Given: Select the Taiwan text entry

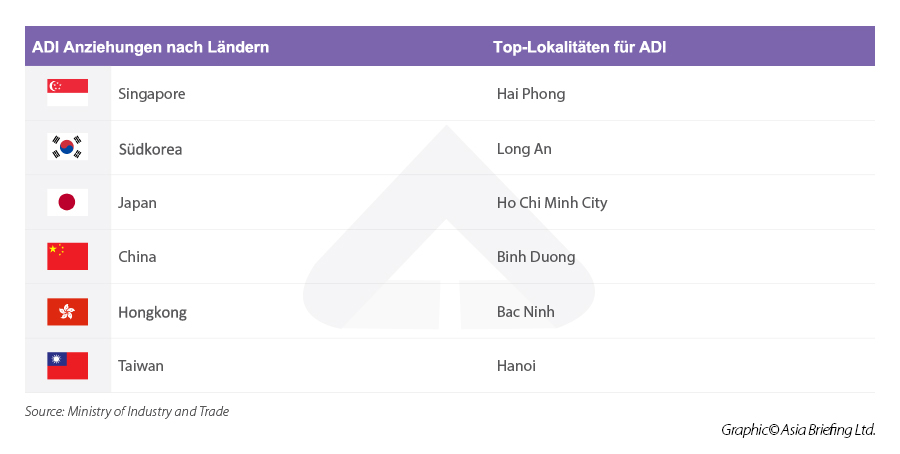Looking at the screenshot, I should tap(140, 366).
